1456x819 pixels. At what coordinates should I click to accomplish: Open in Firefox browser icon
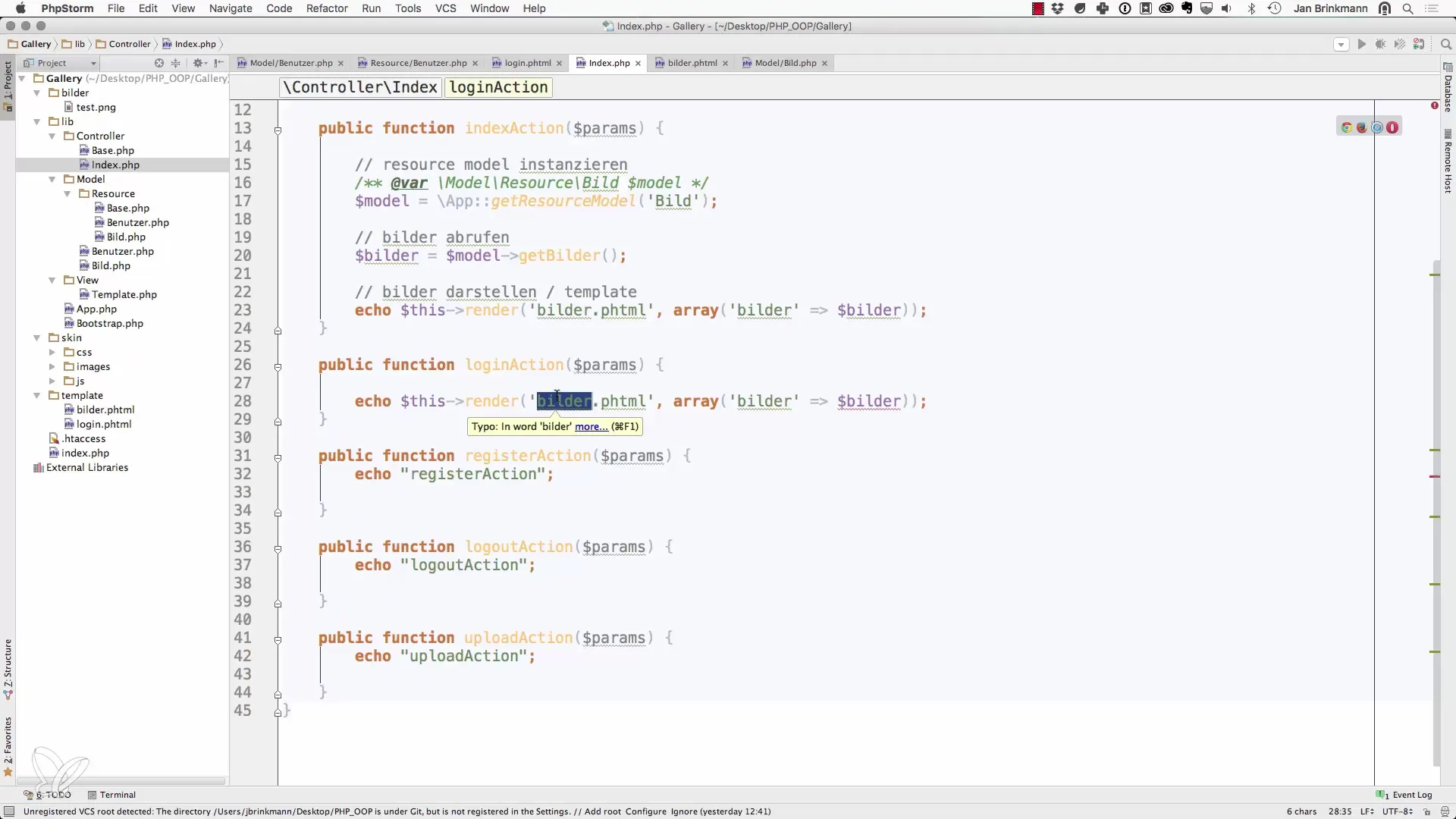pyautogui.click(x=1362, y=127)
